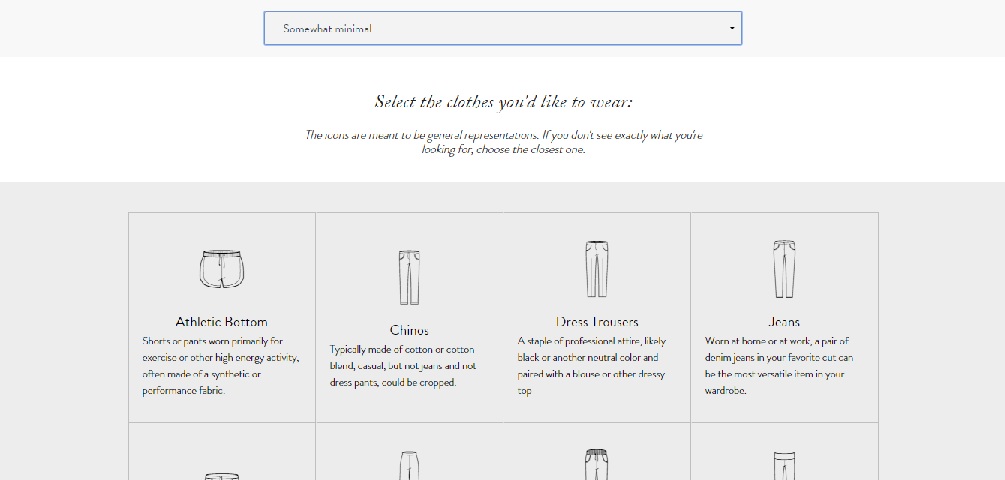1005x480 pixels.
Task: Click the pants icon below the Jeans card
Action: pyautogui.click(x=784, y=467)
